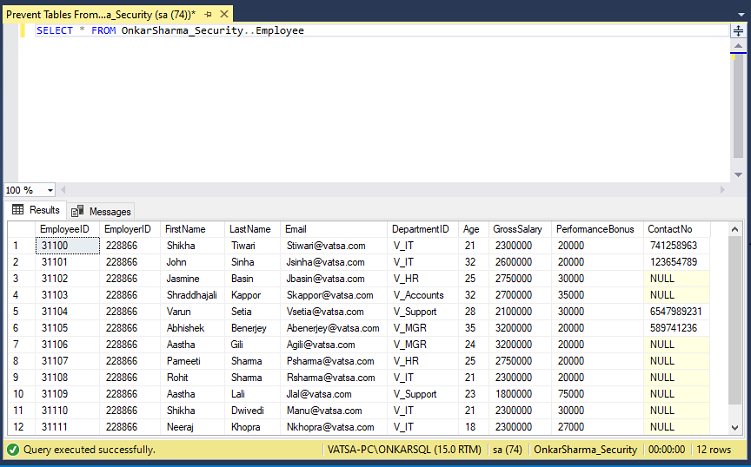The height and width of the screenshot is (467, 751).
Task: Click the ContactNo column header
Action: coord(670,229)
